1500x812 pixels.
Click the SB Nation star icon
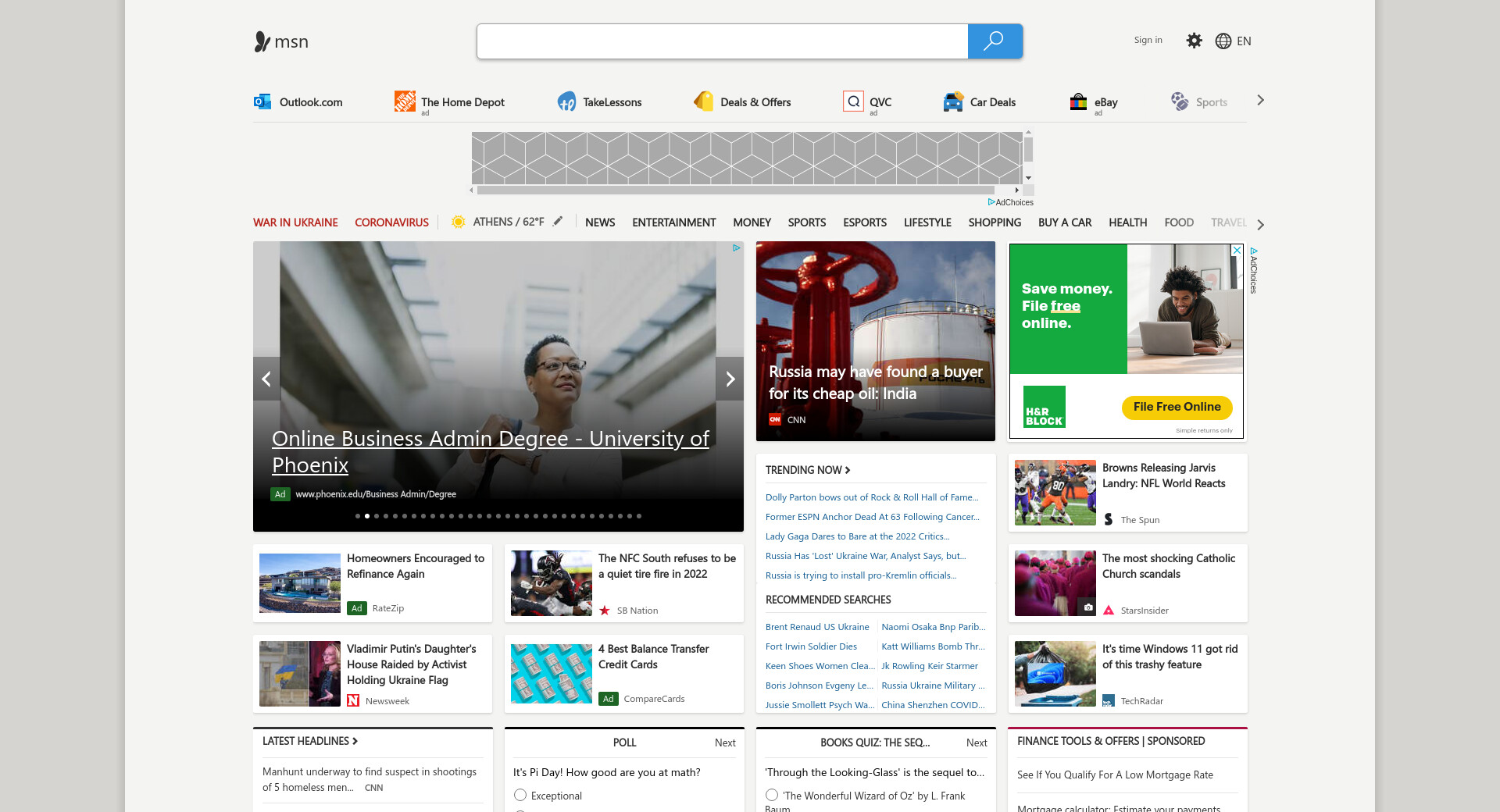tap(605, 610)
